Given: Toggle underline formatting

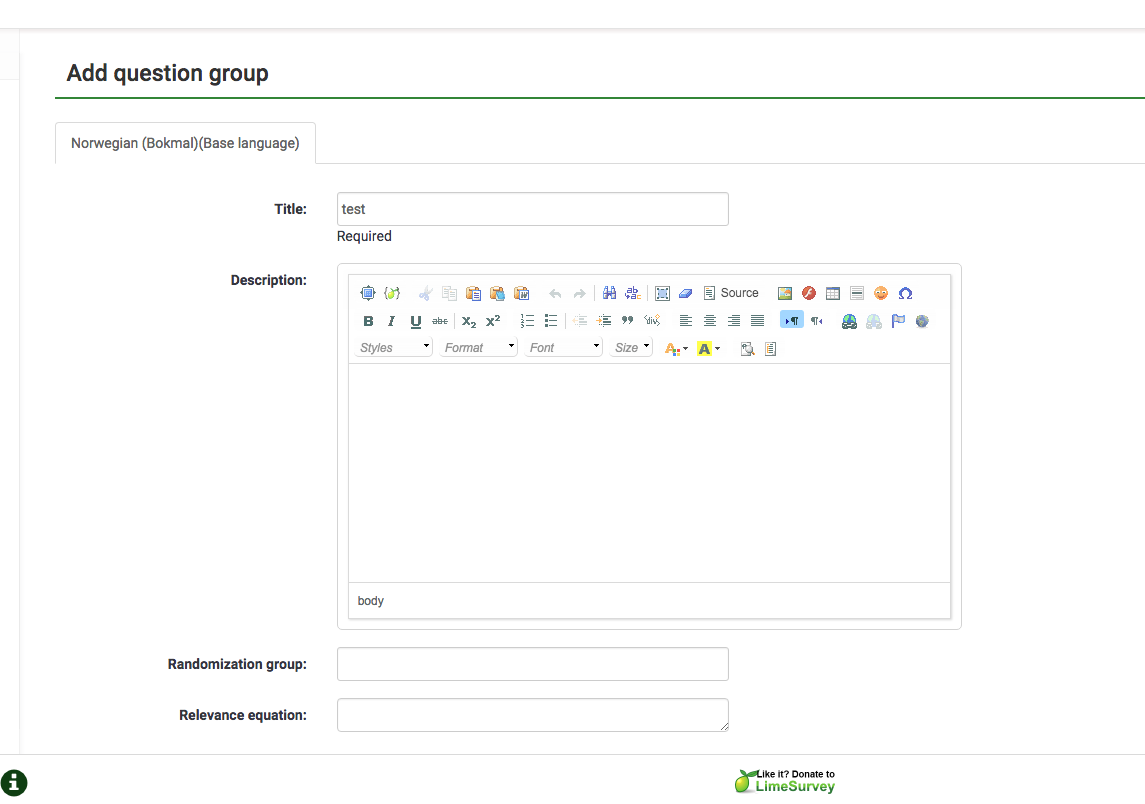Looking at the screenshot, I should (416, 321).
